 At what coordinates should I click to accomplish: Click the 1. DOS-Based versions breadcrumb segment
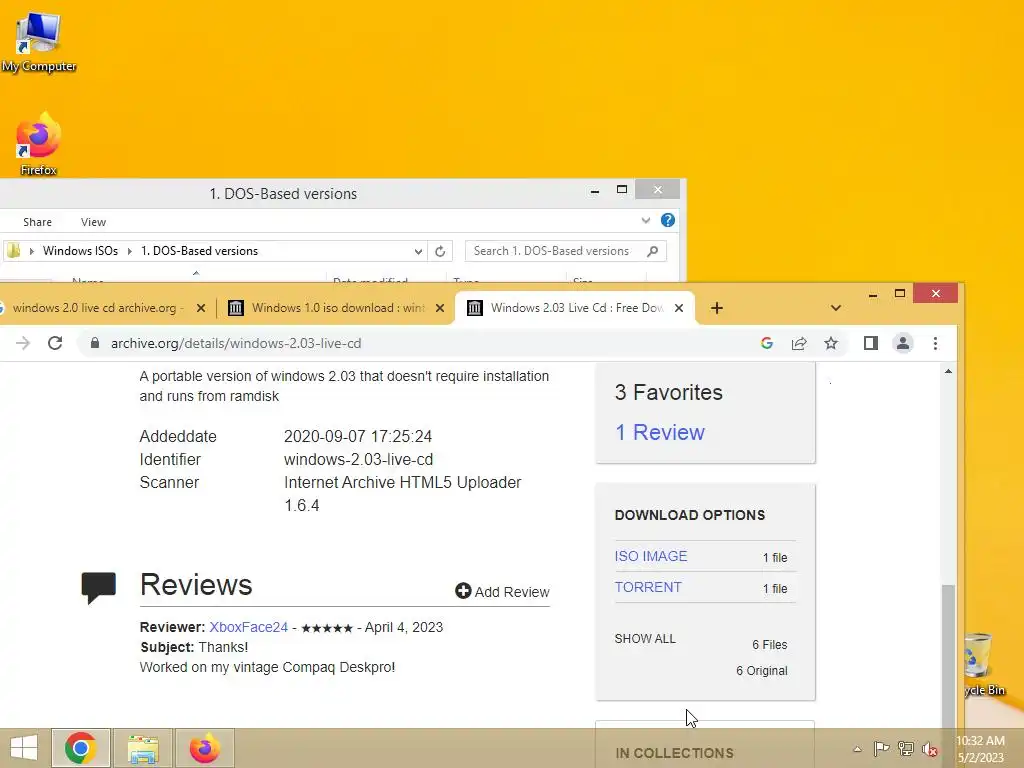[x=199, y=251]
